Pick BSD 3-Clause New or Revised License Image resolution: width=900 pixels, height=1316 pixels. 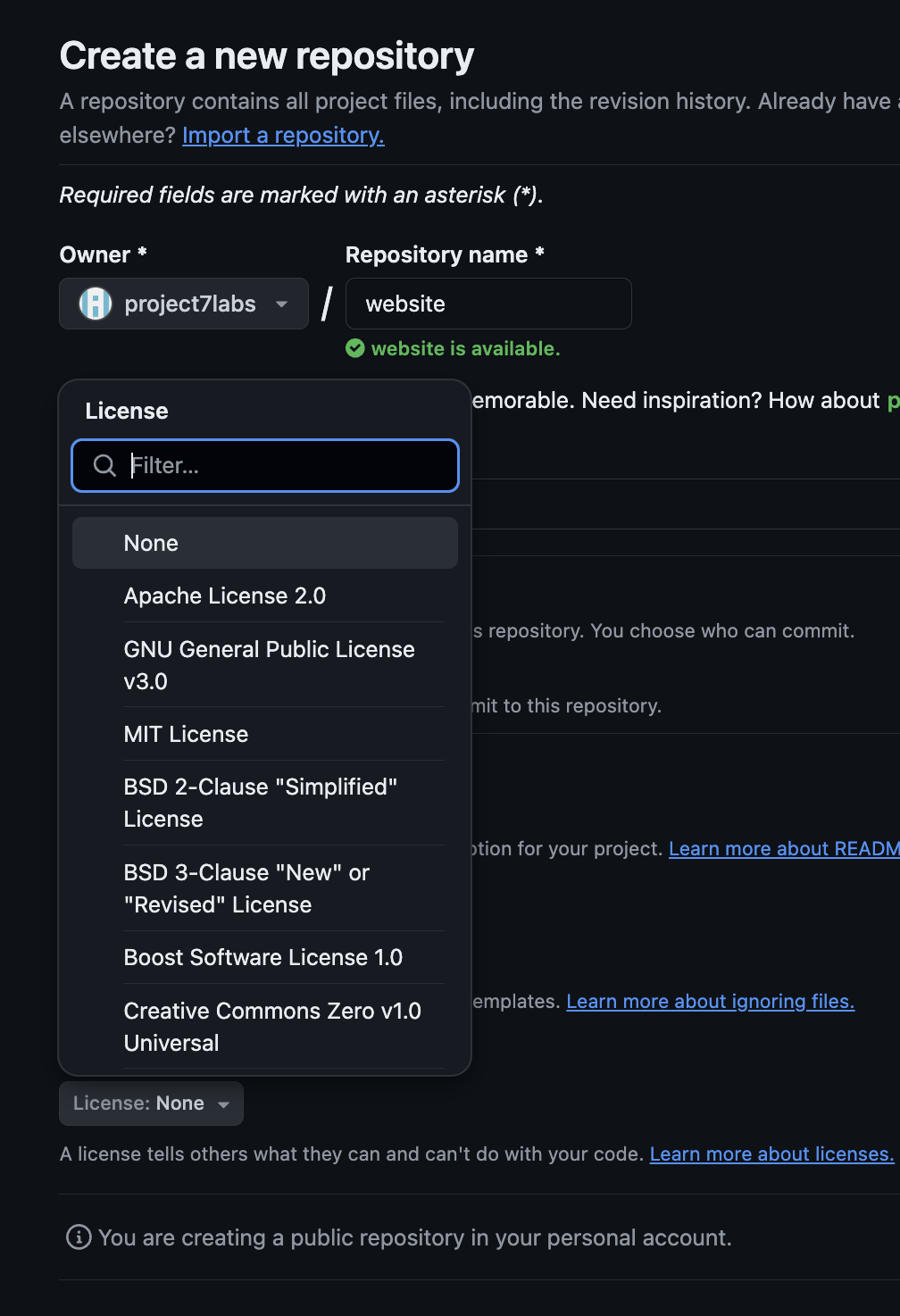click(265, 888)
